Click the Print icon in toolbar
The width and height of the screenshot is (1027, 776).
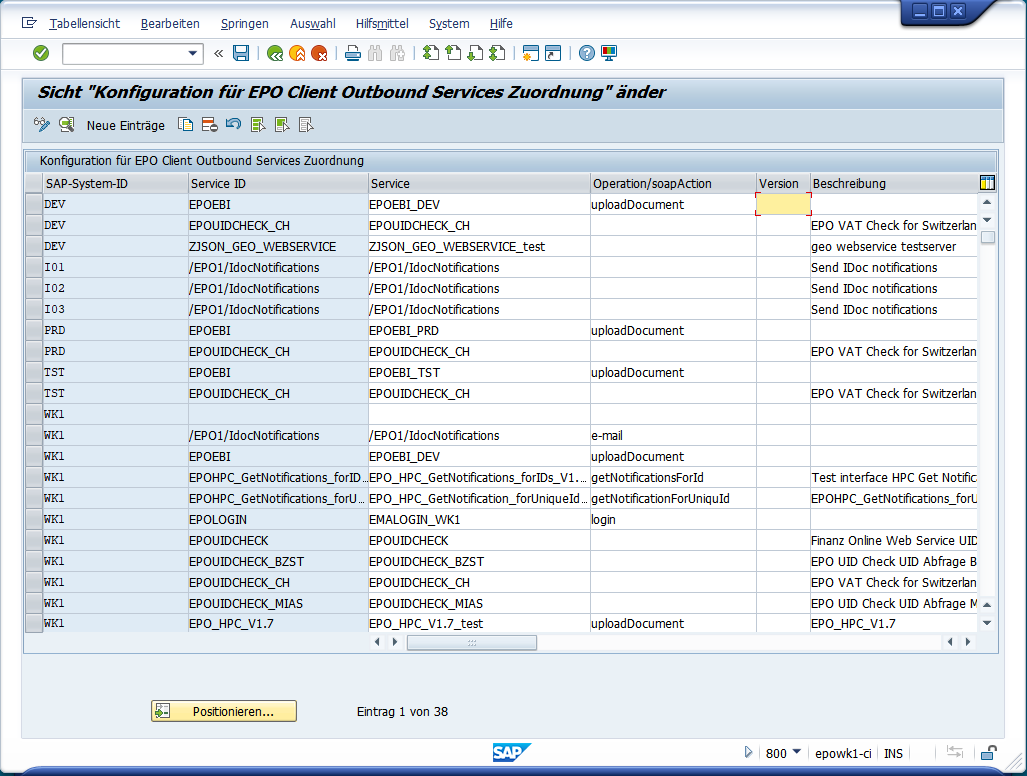tap(352, 54)
